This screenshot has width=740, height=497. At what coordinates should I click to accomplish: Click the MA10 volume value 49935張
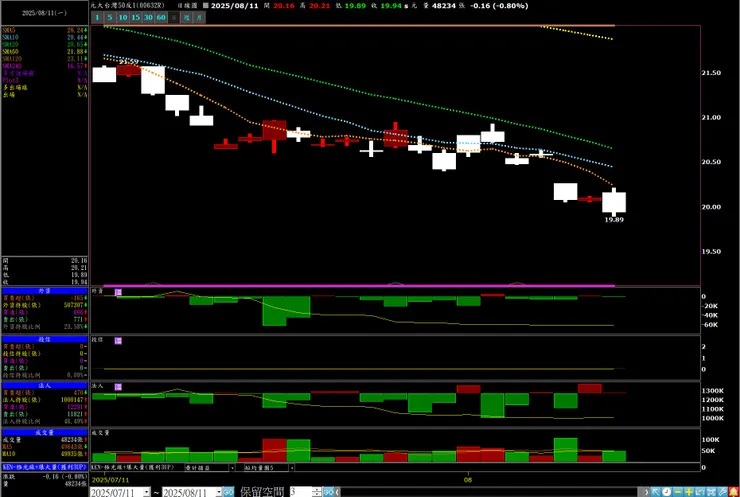coord(73,454)
